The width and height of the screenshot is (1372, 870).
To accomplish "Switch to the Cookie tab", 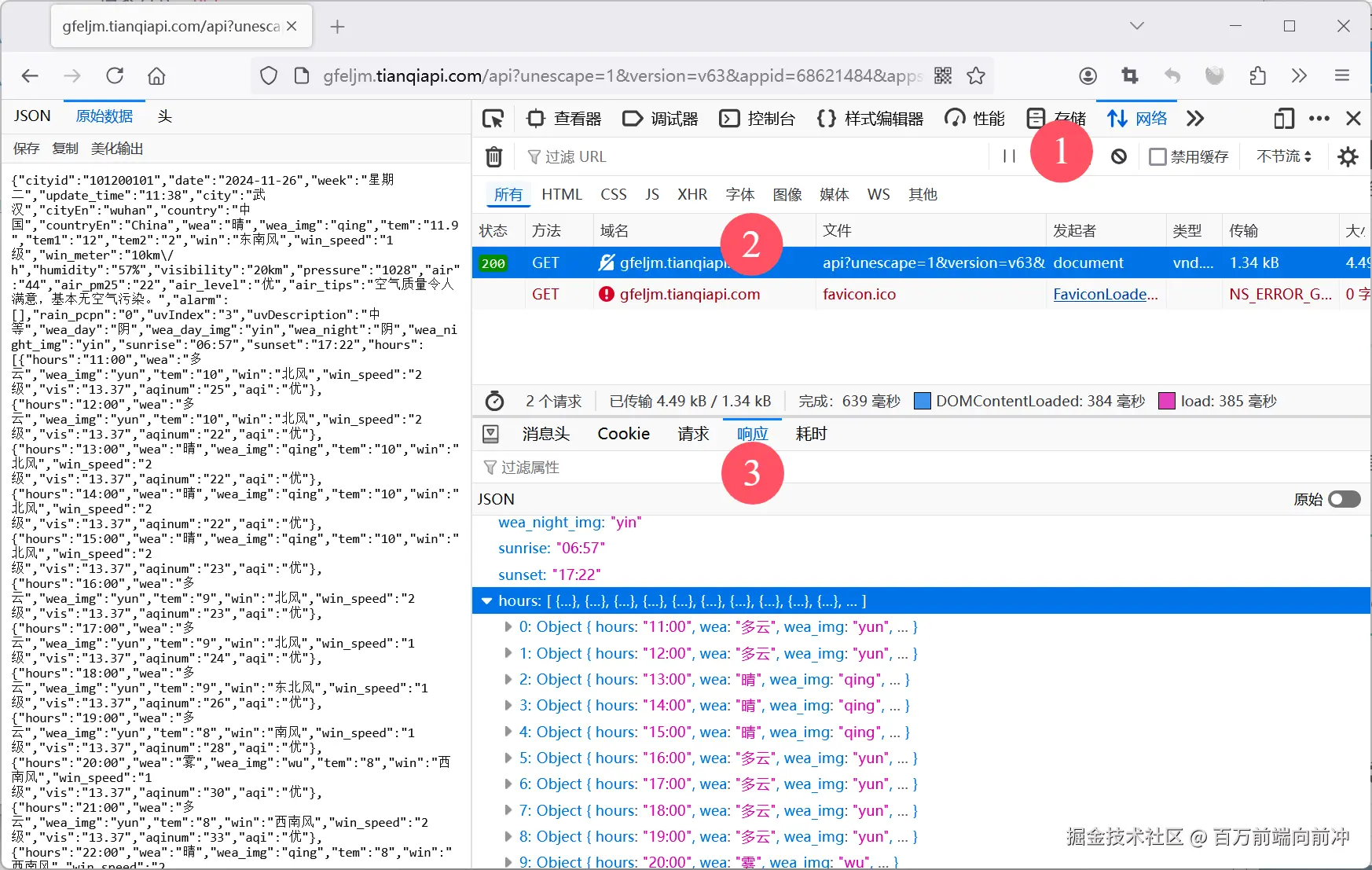I will tap(623, 433).
